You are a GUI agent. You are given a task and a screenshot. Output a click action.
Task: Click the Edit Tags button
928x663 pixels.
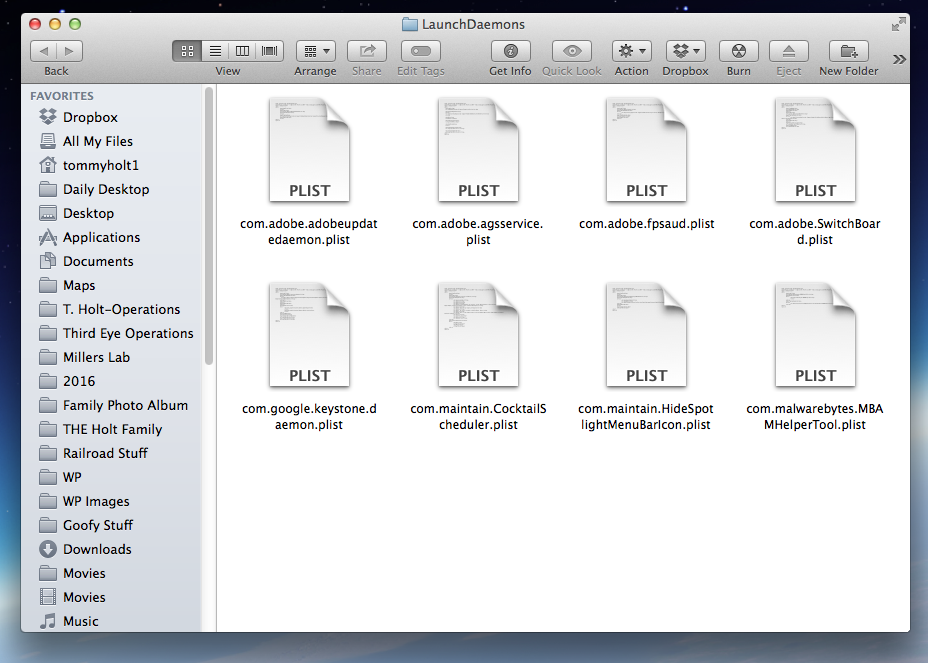coord(421,51)
